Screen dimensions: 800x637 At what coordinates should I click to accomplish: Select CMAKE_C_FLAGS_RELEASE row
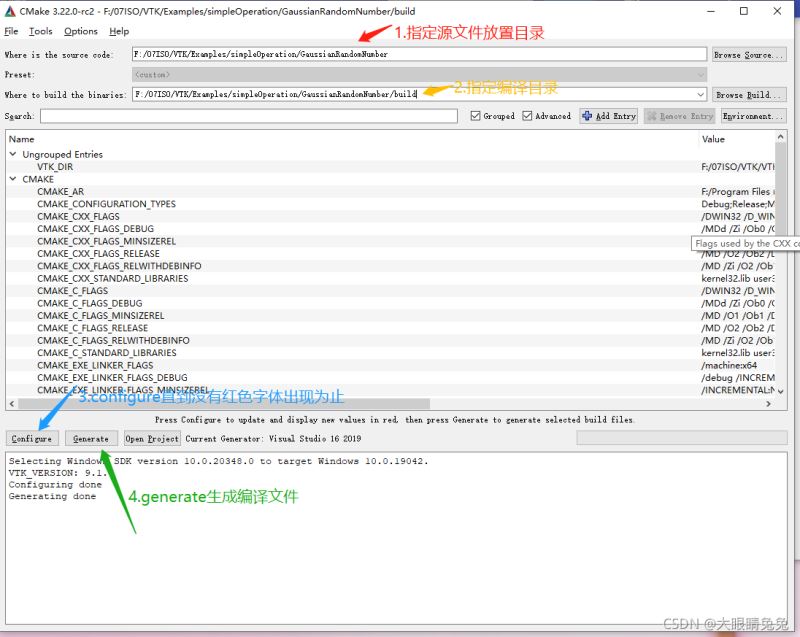pyautogui.click(x=390, y=328)
